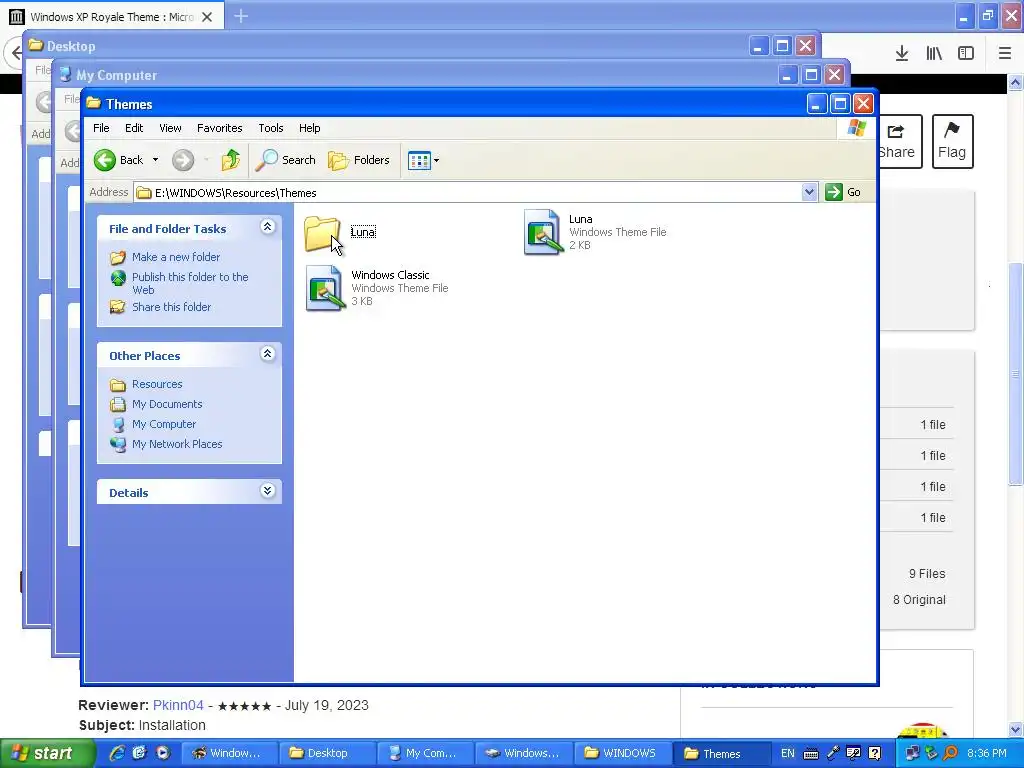Switch to Desktop taskbar button
This screenshot has width=1024, height=768.
[x=328, y=753]
